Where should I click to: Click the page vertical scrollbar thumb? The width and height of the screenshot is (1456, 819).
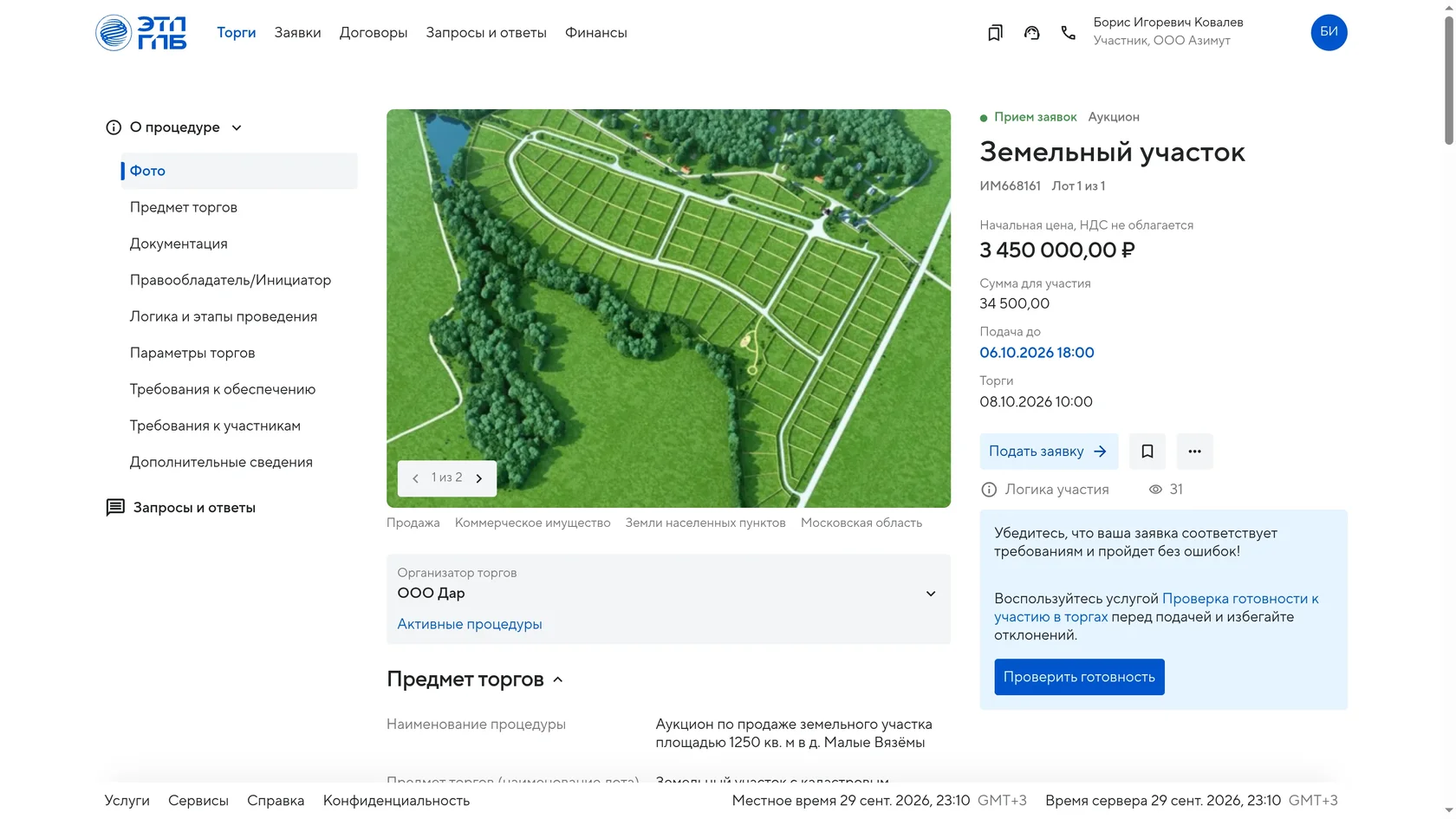1448,79
